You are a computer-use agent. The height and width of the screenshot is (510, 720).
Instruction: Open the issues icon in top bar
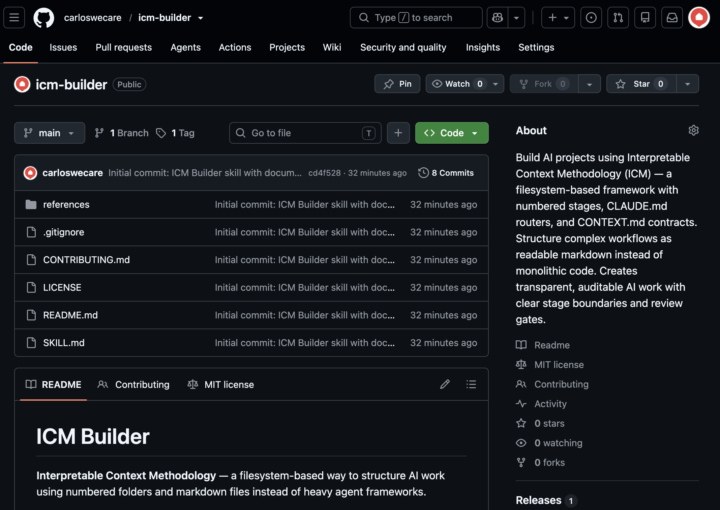point(591,17)
